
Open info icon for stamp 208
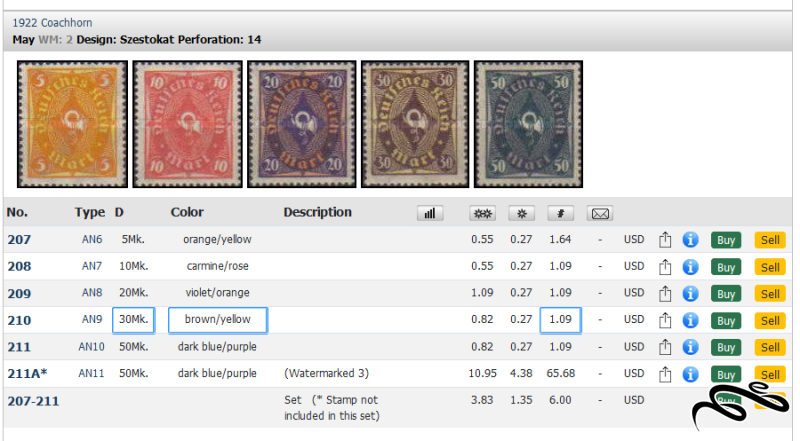(690, 266)
